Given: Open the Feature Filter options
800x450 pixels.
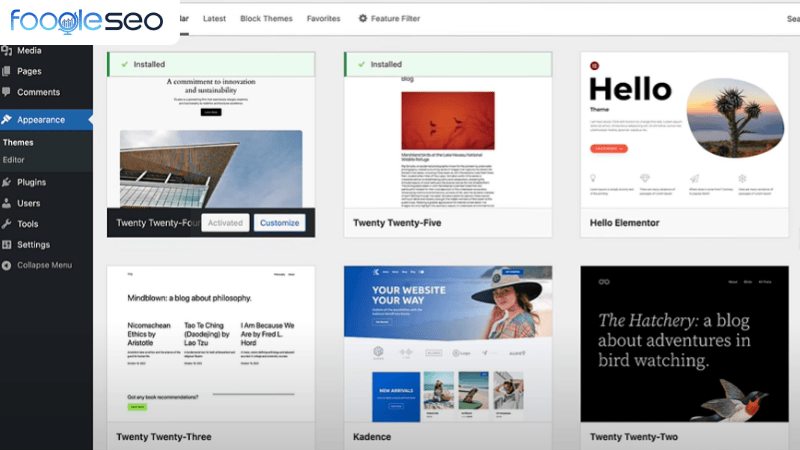Looking at the screenshot, I should coord(389,18).
